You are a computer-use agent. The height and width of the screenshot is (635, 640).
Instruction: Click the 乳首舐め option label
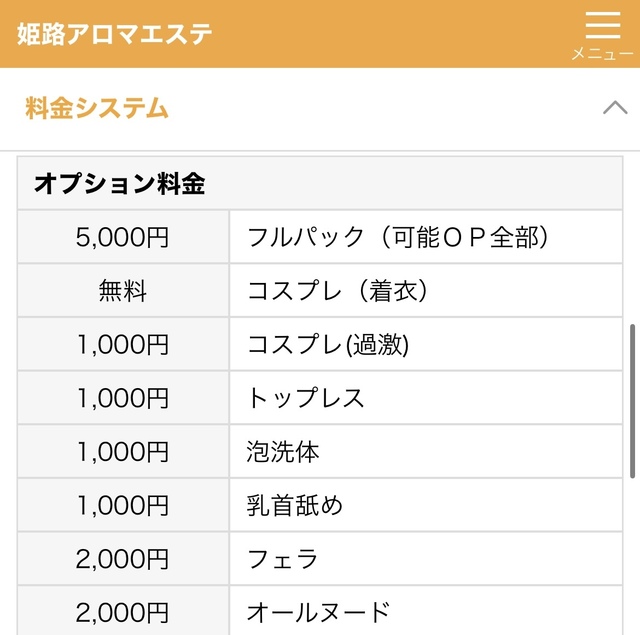tap(294, 506)
